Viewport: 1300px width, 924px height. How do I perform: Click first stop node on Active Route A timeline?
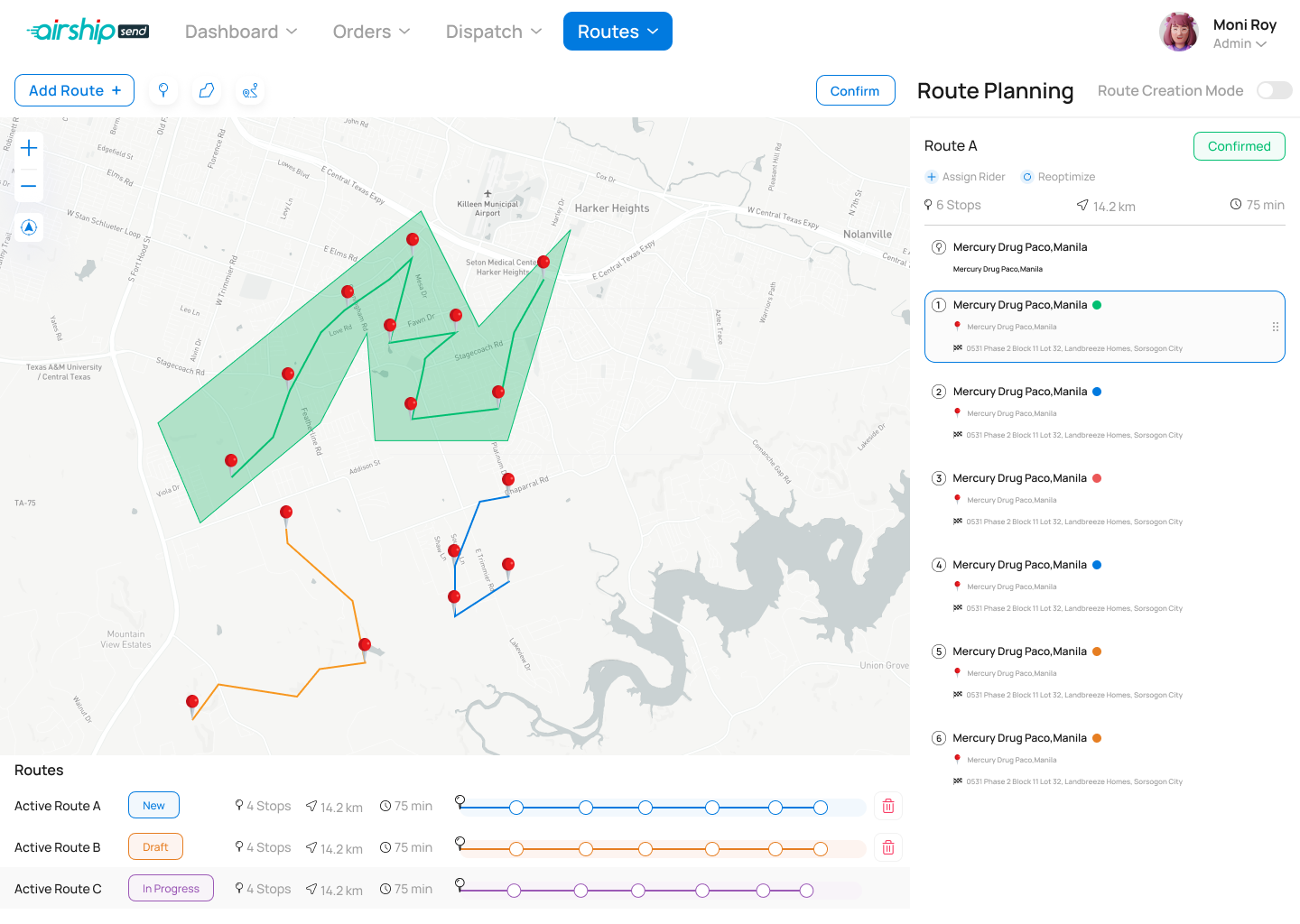(x=516, y=808)
